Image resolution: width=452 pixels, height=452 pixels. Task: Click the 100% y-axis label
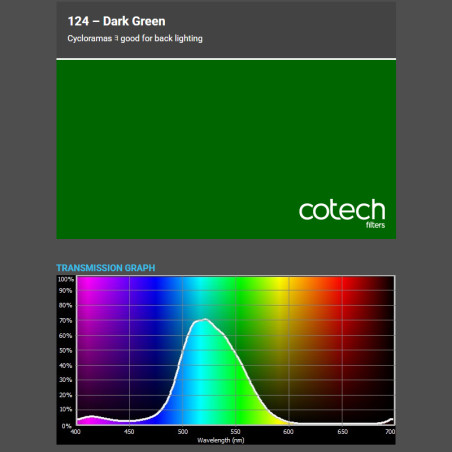pos(66,279)
